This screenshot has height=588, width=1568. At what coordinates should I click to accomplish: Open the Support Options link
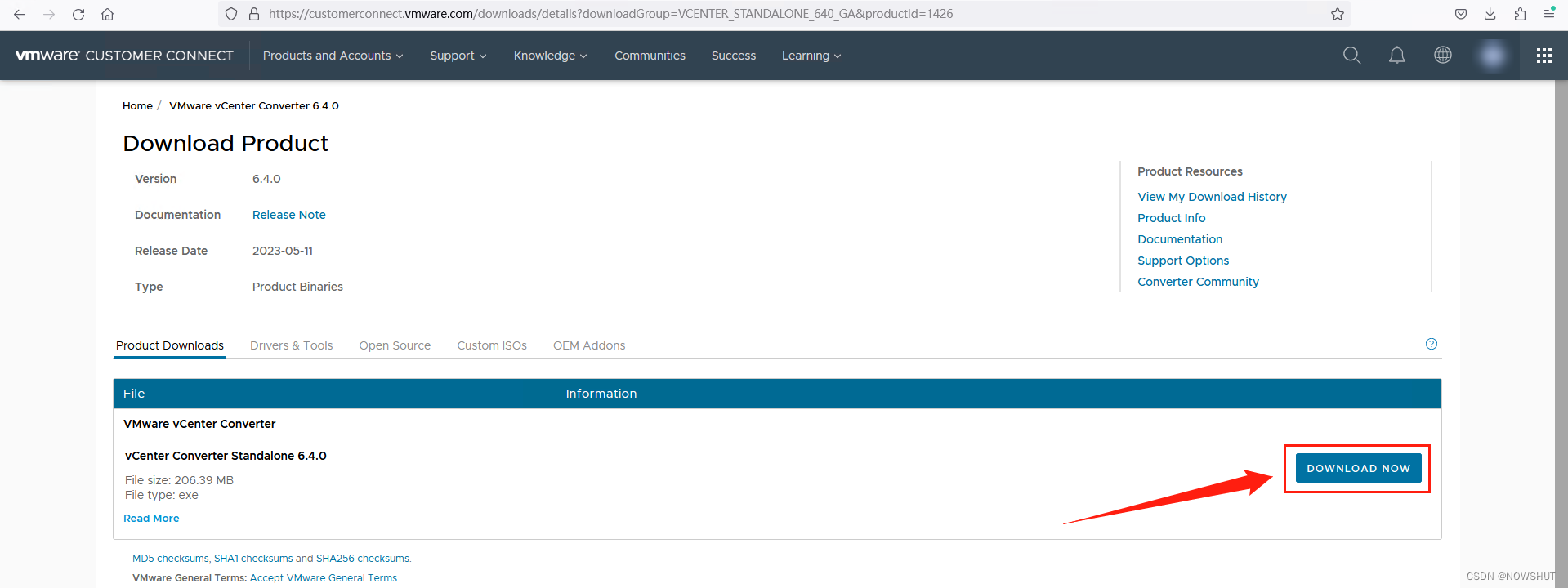1183,261
